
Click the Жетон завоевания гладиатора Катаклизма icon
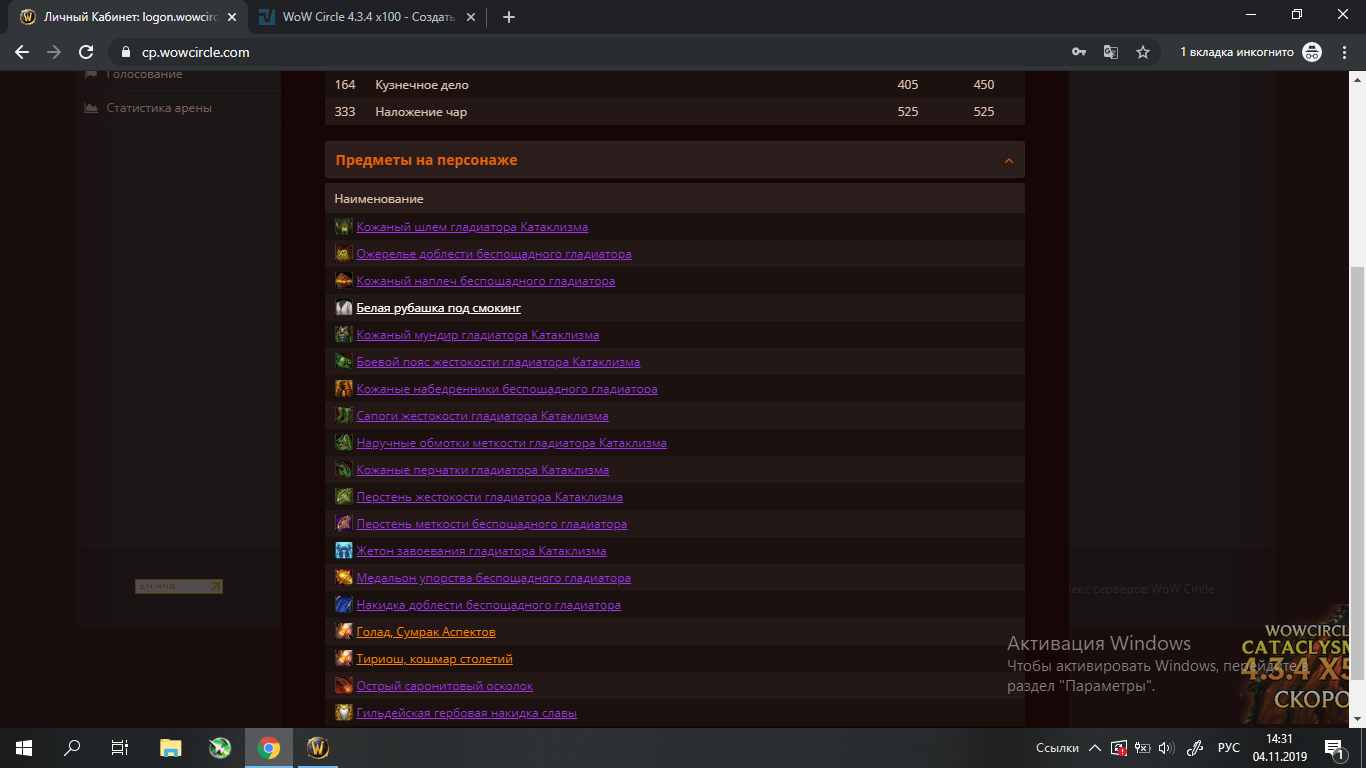click(343, 551)
